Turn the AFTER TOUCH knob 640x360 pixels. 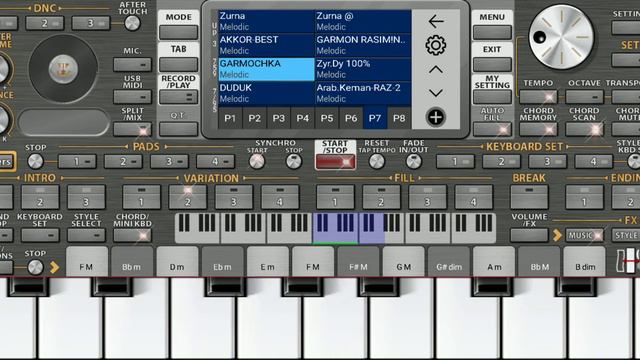132,23
